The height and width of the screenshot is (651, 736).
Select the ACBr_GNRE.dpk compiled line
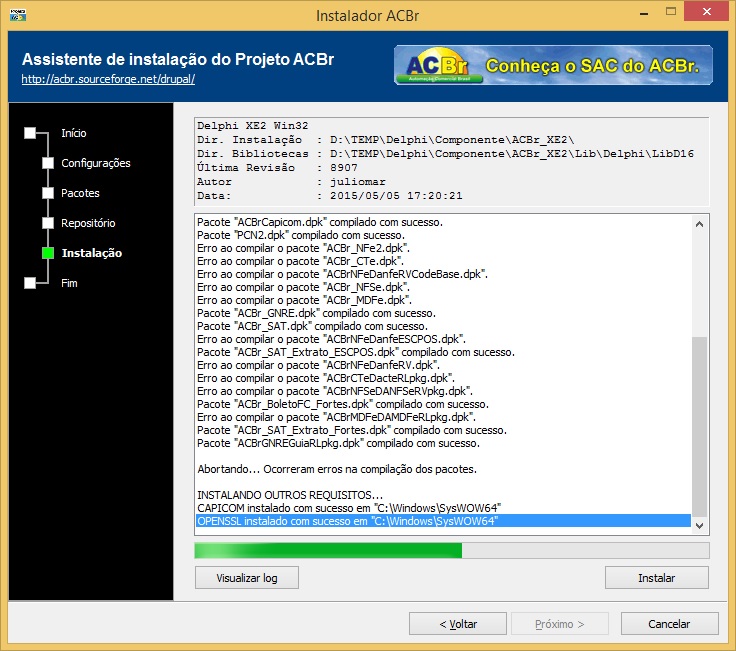click(443, 313)
